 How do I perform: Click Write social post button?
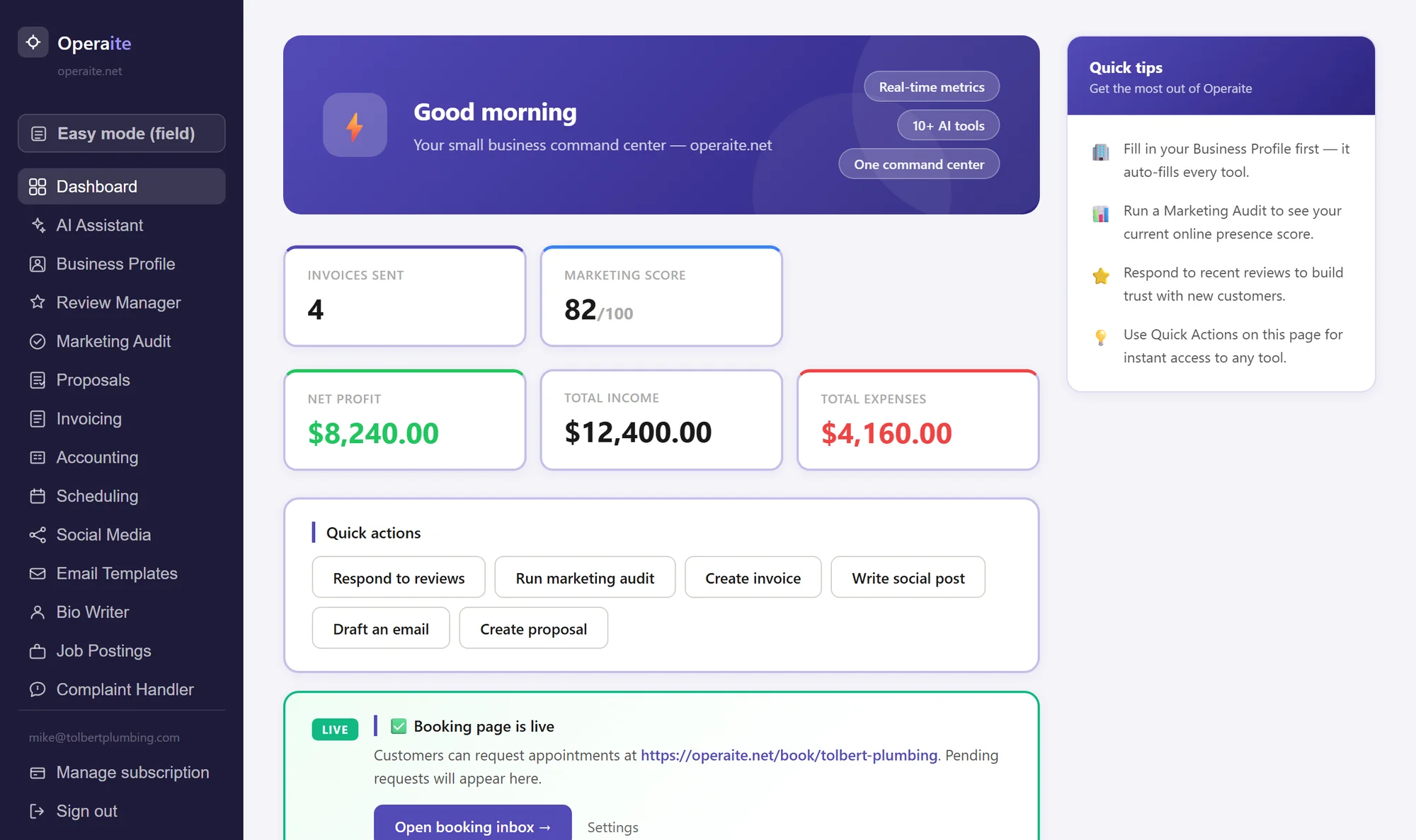908,577
